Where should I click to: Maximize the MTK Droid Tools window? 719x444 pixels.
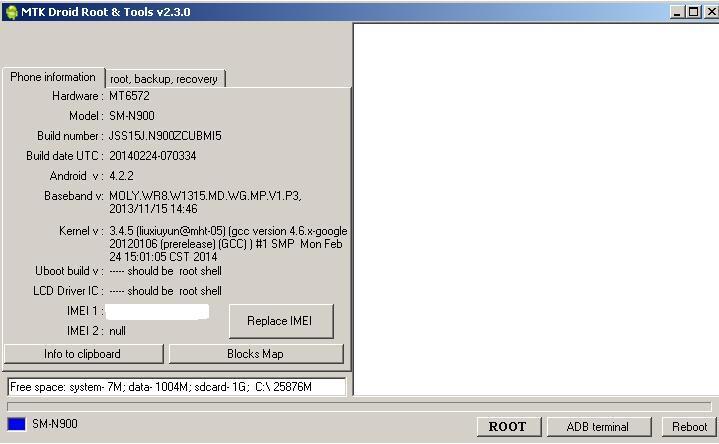[x=693, y=12]
